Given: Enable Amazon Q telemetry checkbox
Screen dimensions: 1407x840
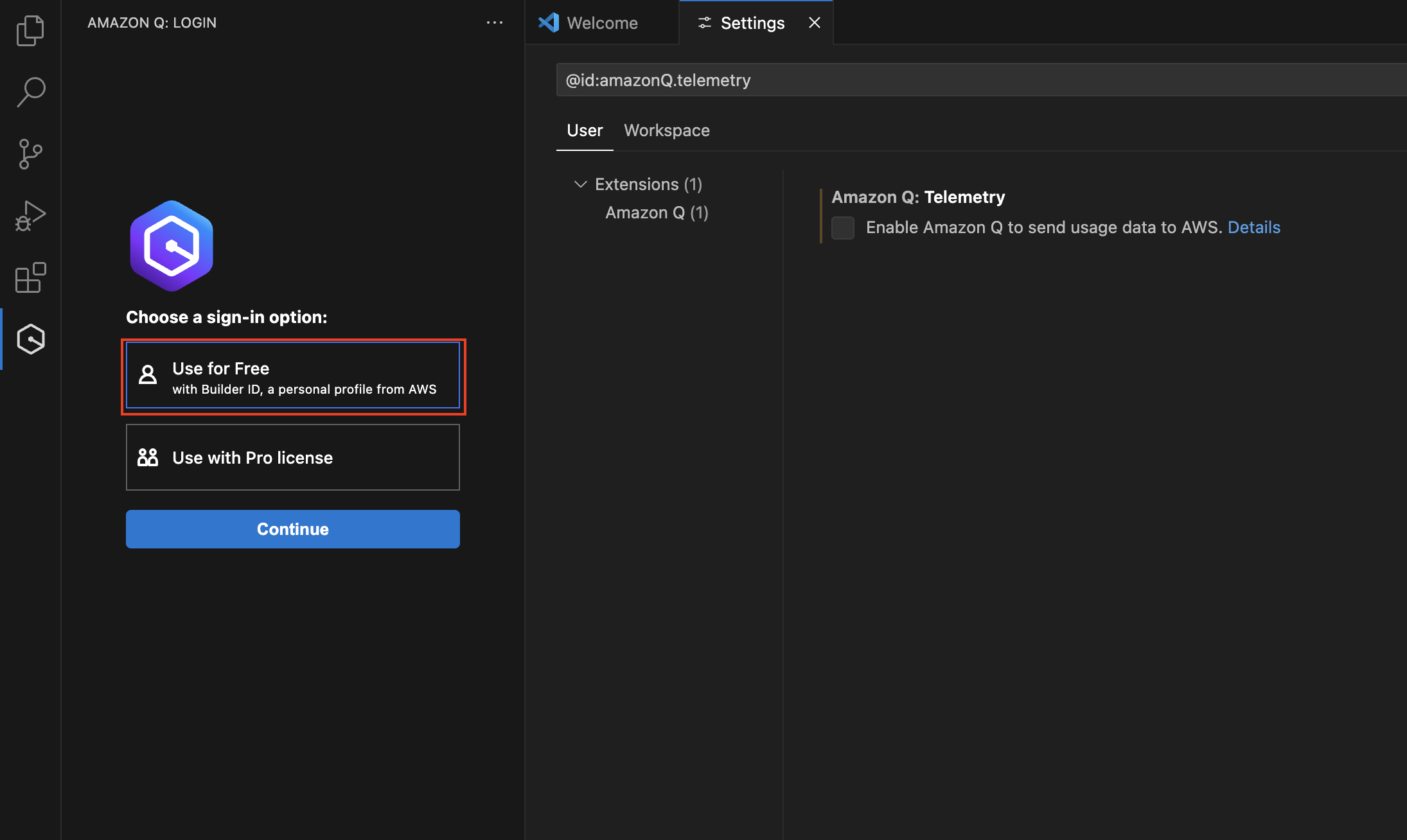Looking at the screenshot, I should tap(843, 227).
